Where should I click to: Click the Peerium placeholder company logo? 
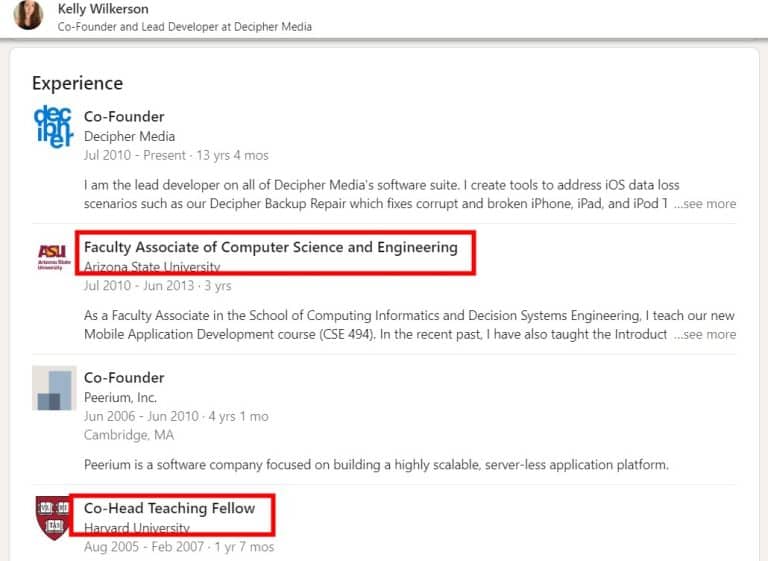coord(53,388)
